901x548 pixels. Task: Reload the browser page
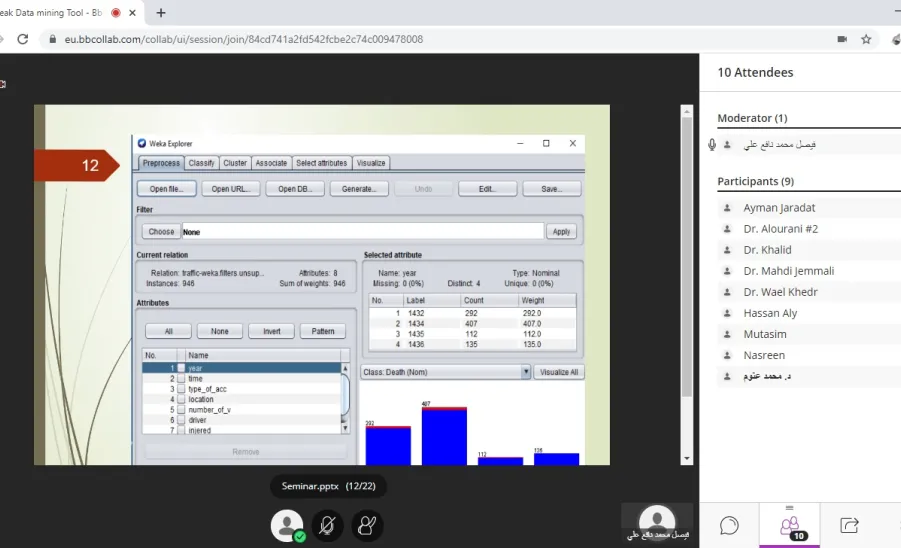coord(22,39)
